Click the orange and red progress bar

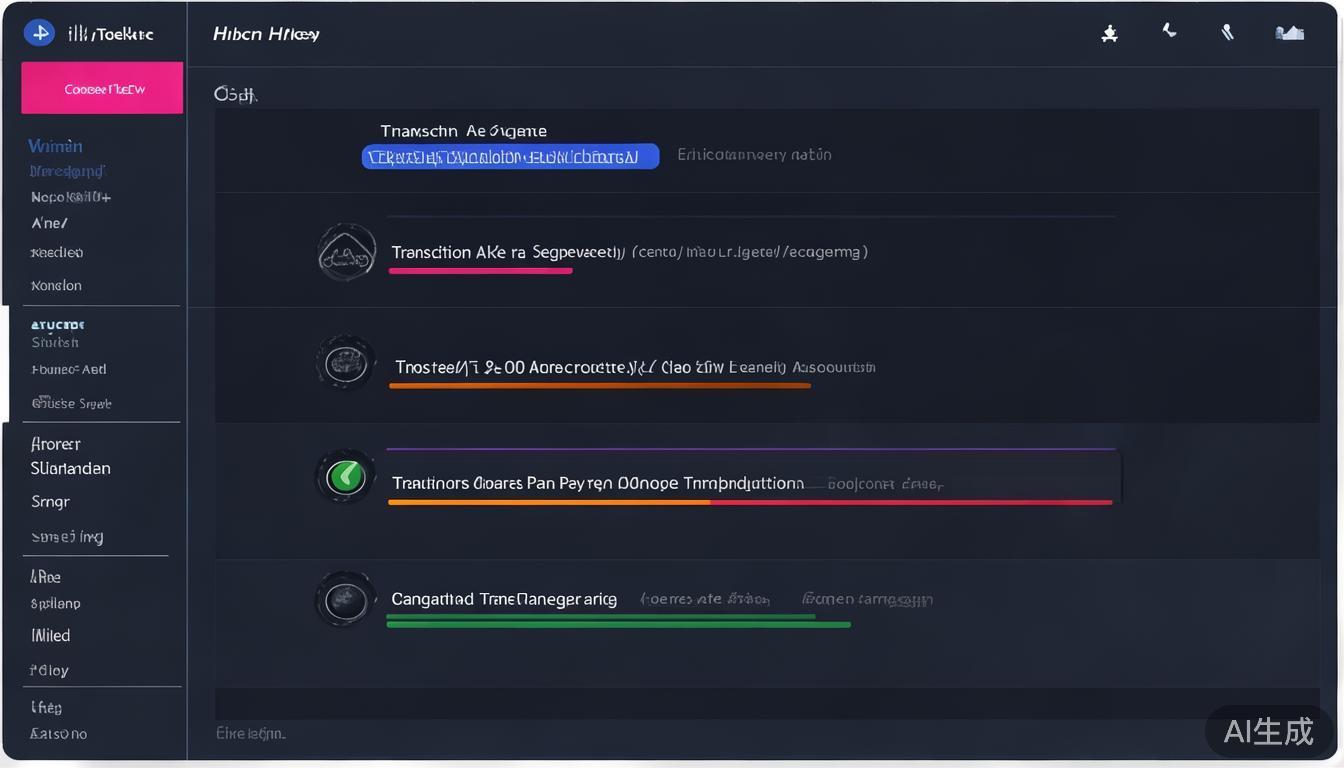coord(749,502)
